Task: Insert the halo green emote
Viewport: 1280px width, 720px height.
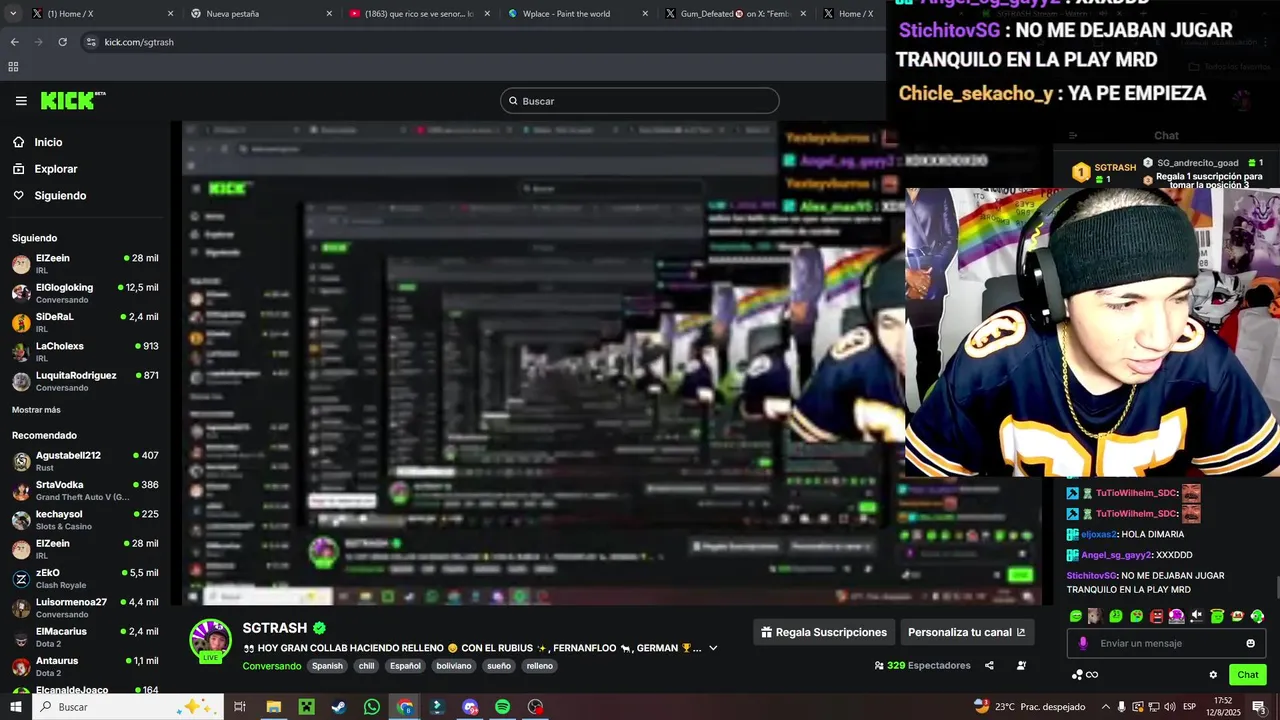Action: [1217, 616]
